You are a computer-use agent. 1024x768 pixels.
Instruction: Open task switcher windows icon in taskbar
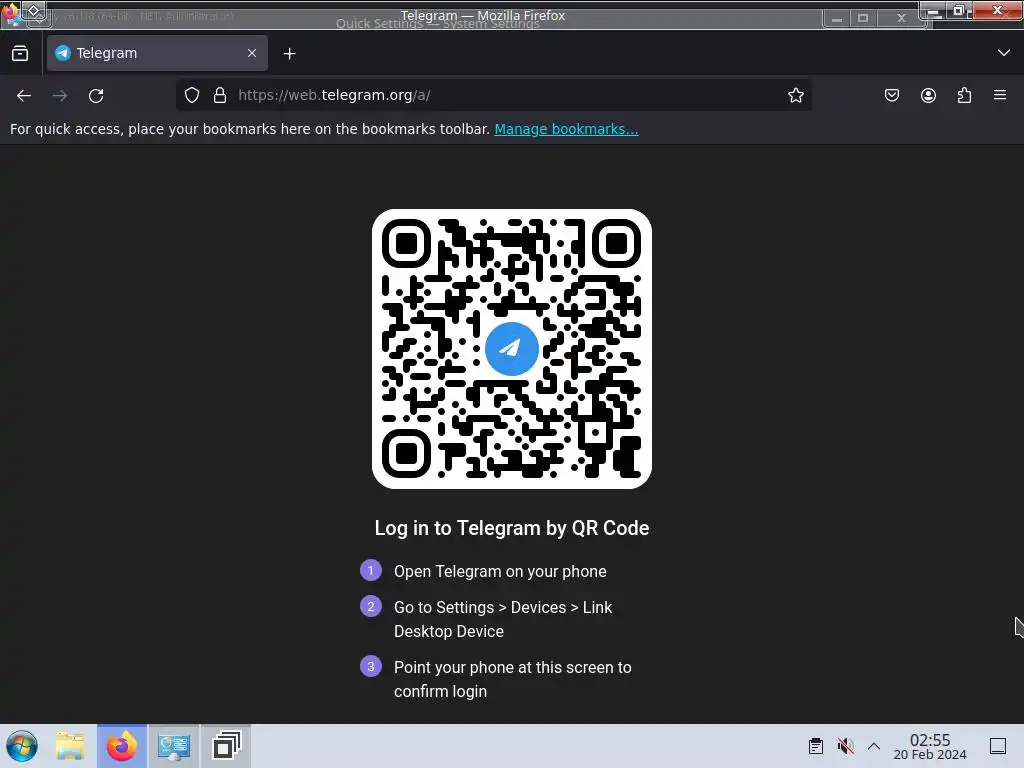(226, 746)
